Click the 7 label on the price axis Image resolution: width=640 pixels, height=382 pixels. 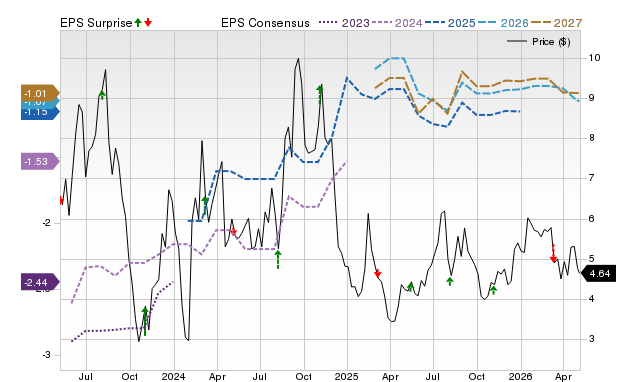[592, 178]
